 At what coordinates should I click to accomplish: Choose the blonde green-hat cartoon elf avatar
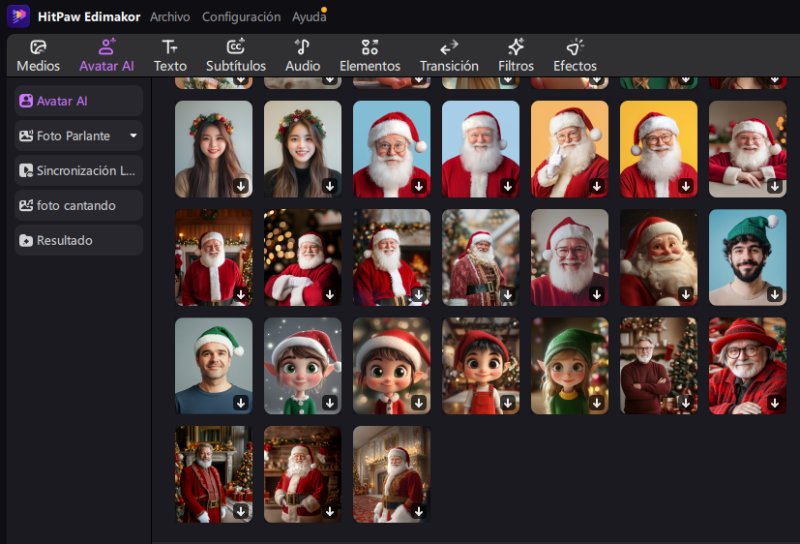click(x=569, y=366)
